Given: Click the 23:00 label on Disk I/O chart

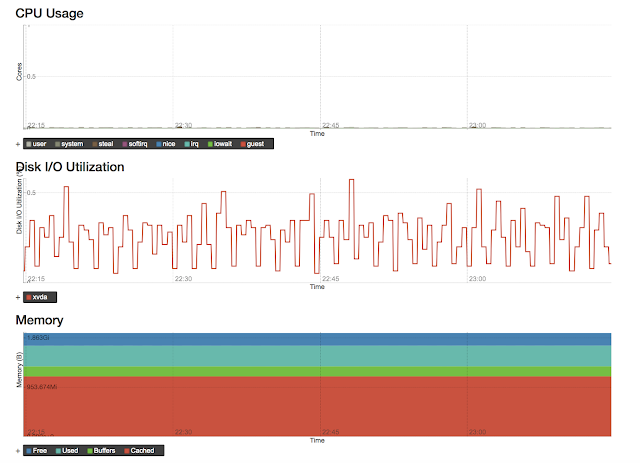Looking at the screenshot, I should (x=477, y=278).
